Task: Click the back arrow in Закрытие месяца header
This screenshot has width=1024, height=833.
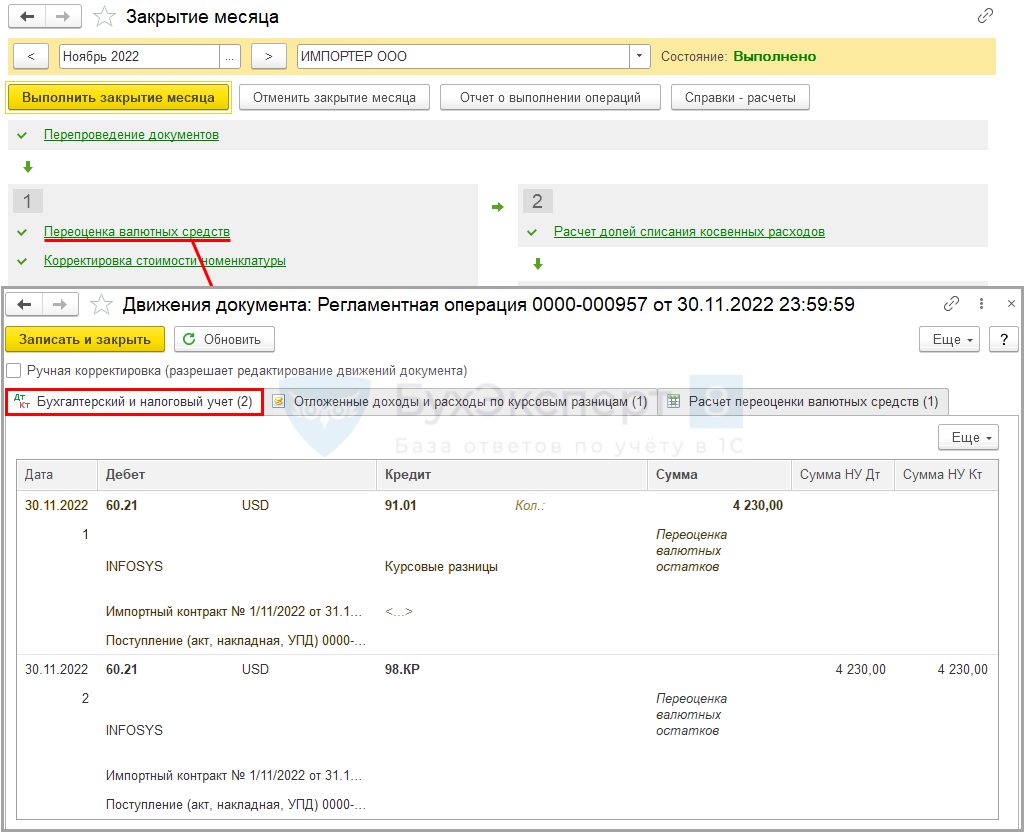Action: [x=28, y=17]
